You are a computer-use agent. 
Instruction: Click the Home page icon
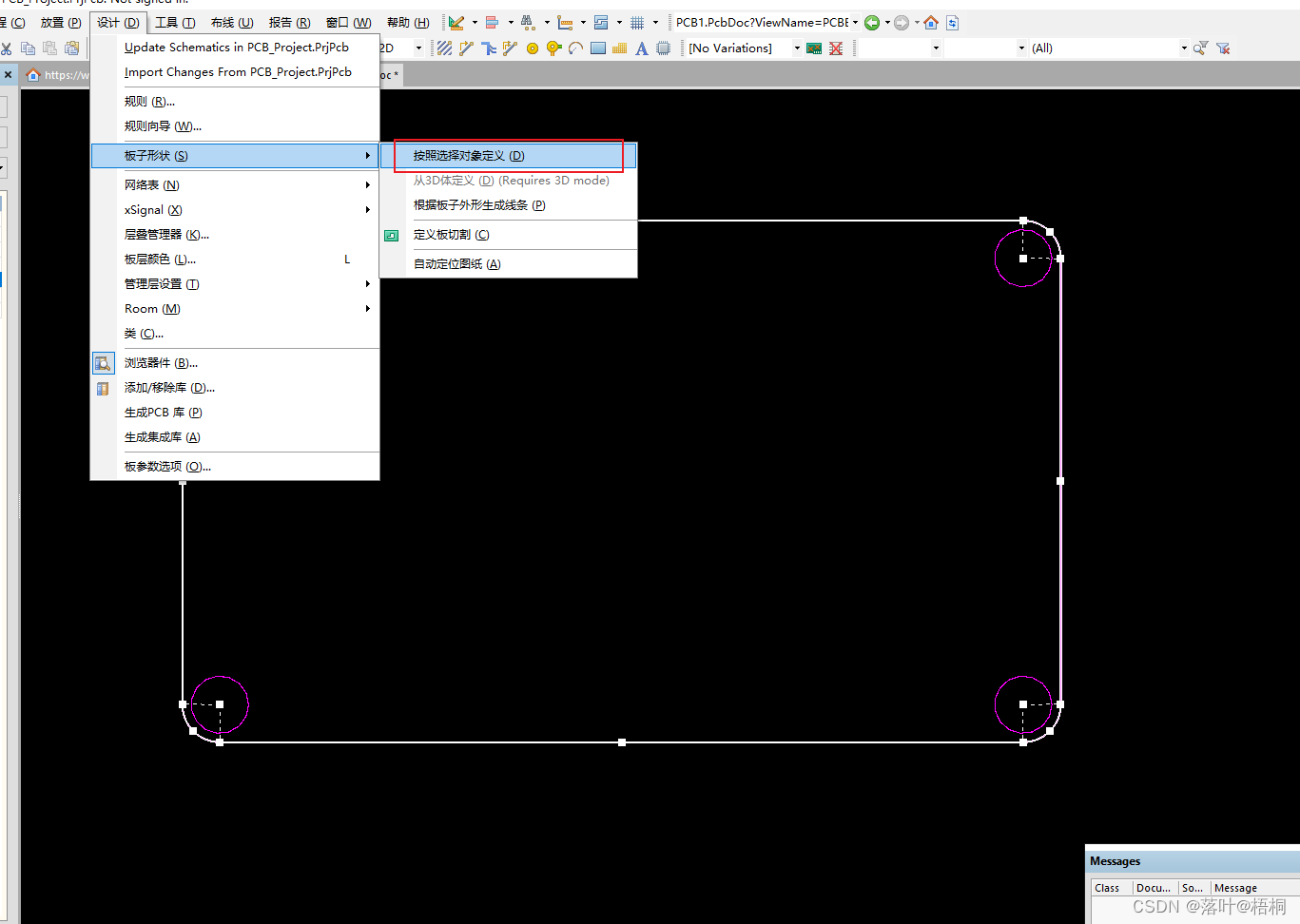[x=931, y=23]
